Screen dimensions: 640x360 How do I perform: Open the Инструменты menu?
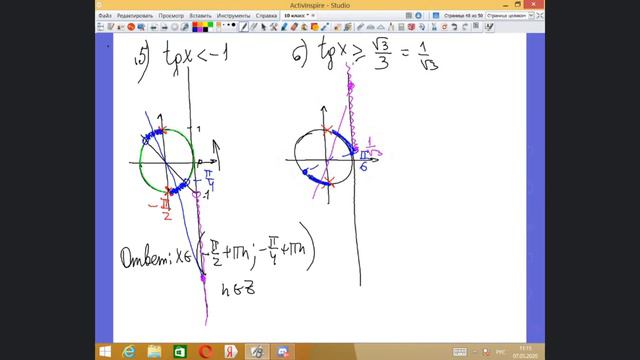pyautogui.click(x=233, y=16)
